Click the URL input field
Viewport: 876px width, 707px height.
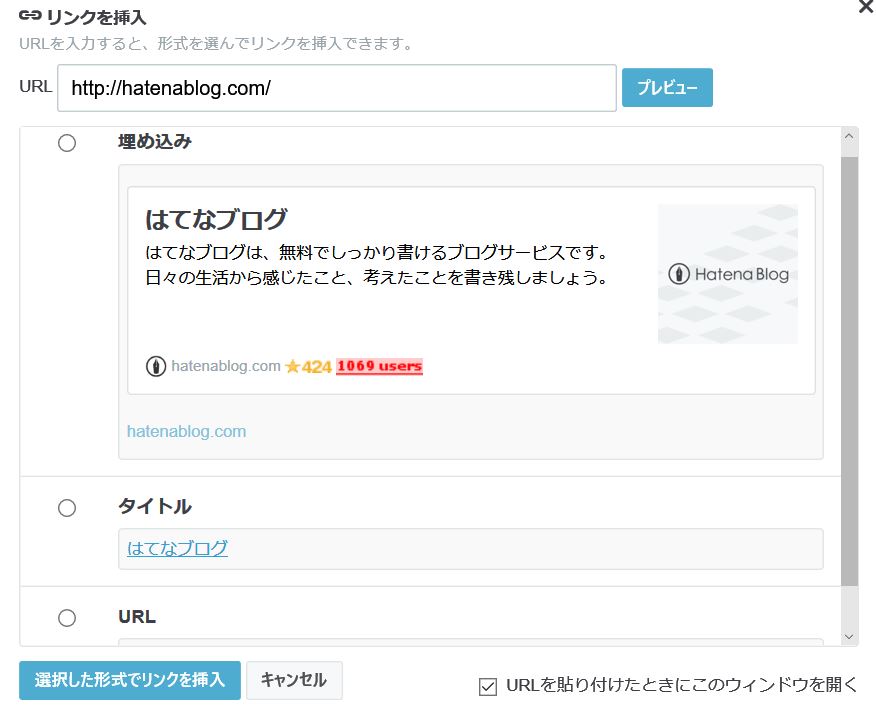pyautogui.click(x=337, y=88)
